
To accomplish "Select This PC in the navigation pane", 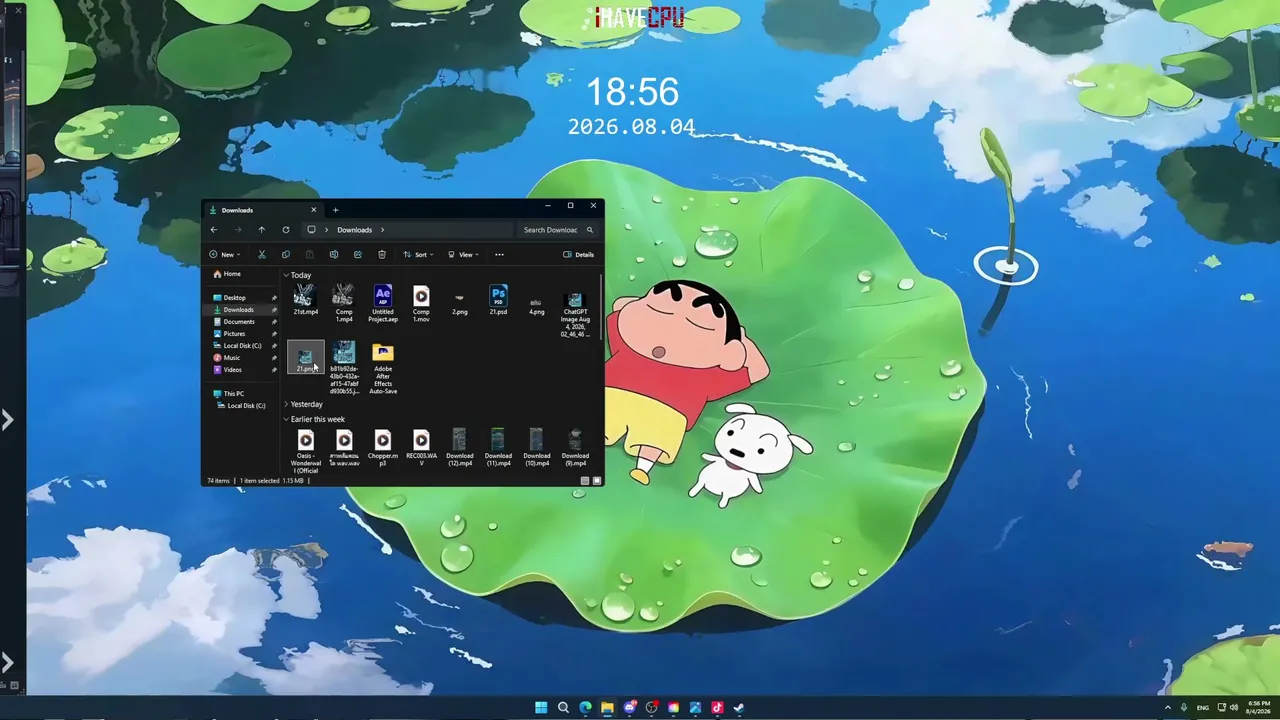I will tap(229, 394).
